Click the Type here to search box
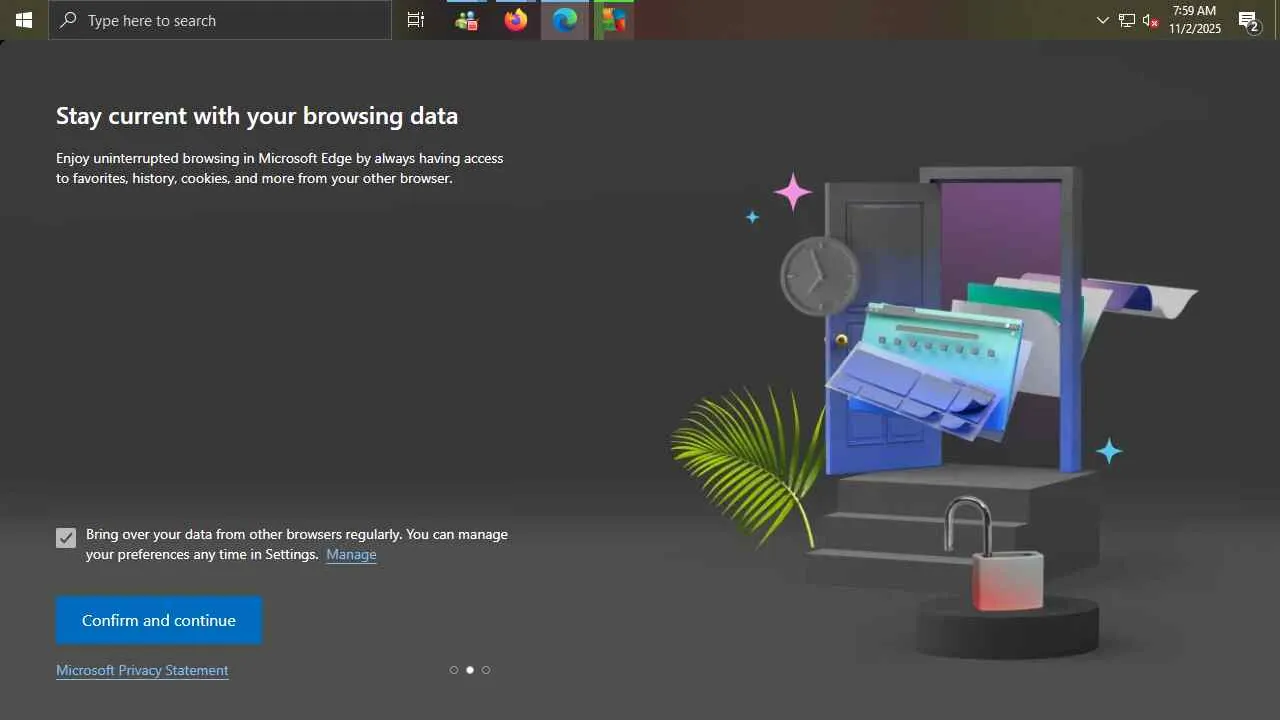The height and width of the screenshot is (720, 1280). pyautogui.click(x=220, y=20)
